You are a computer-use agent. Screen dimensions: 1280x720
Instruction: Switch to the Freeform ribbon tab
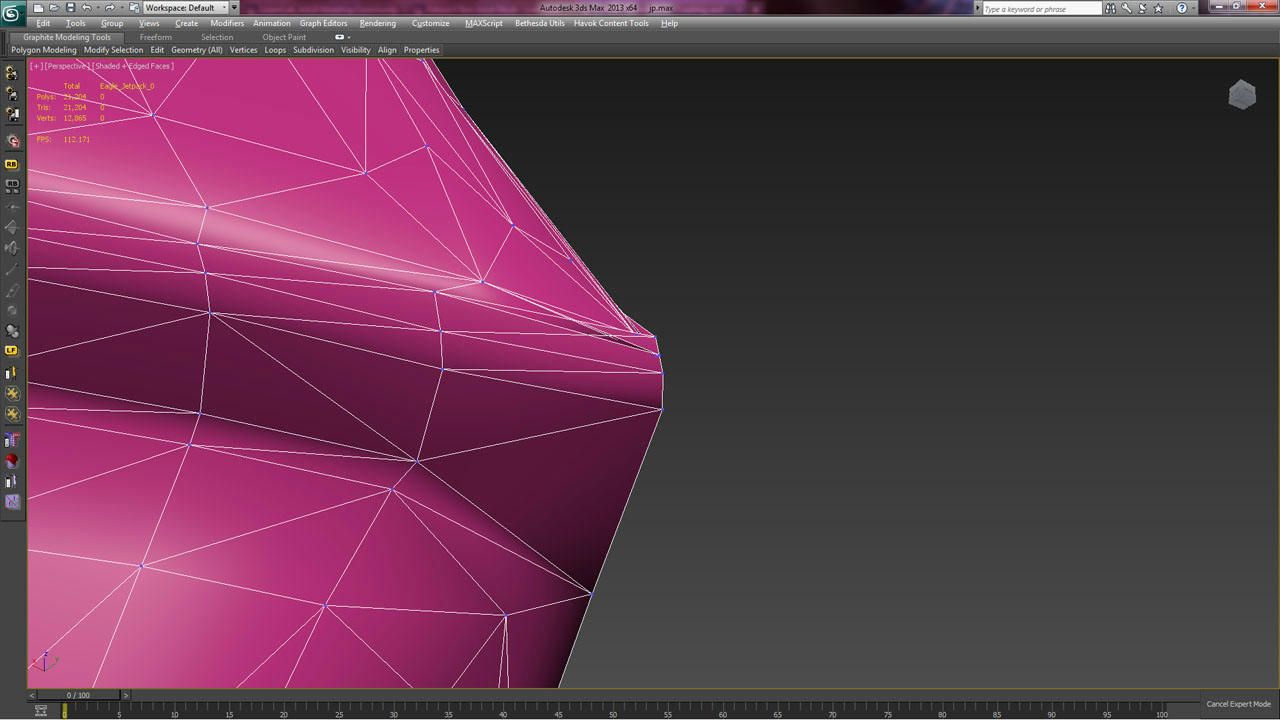point(156,37)
